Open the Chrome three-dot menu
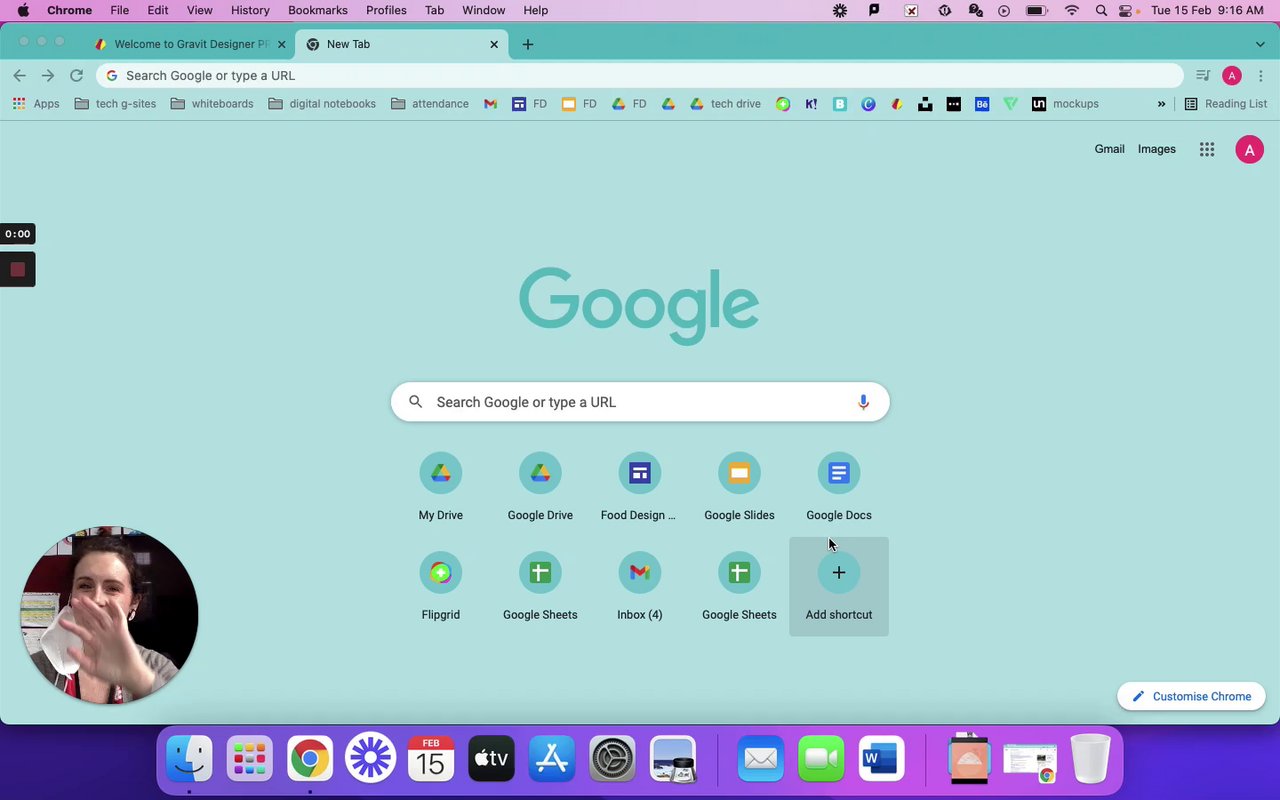The height and width of the screenshot is (800, 1280). click(1261, 76)
